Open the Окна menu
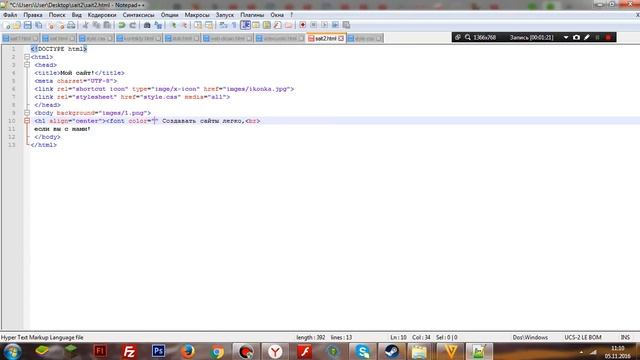 click(x=277, y=15)
